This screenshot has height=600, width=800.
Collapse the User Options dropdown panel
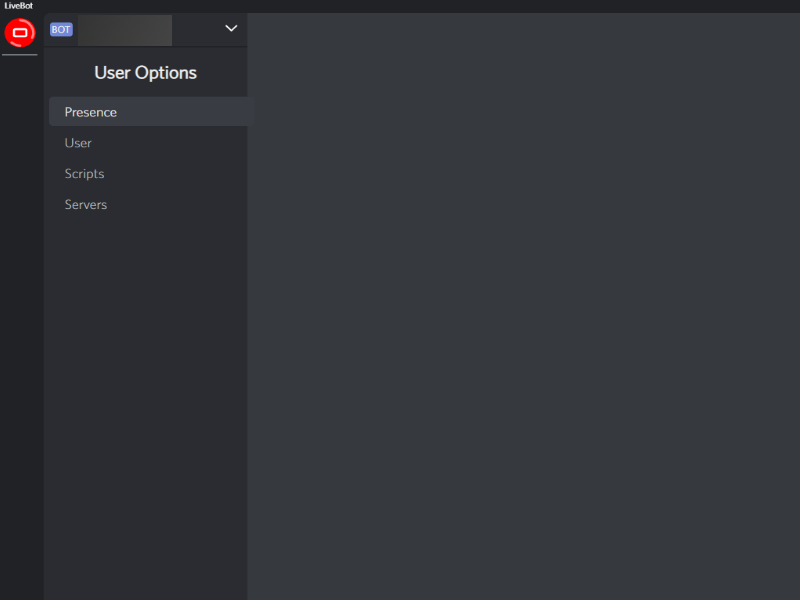coord(231,28)
